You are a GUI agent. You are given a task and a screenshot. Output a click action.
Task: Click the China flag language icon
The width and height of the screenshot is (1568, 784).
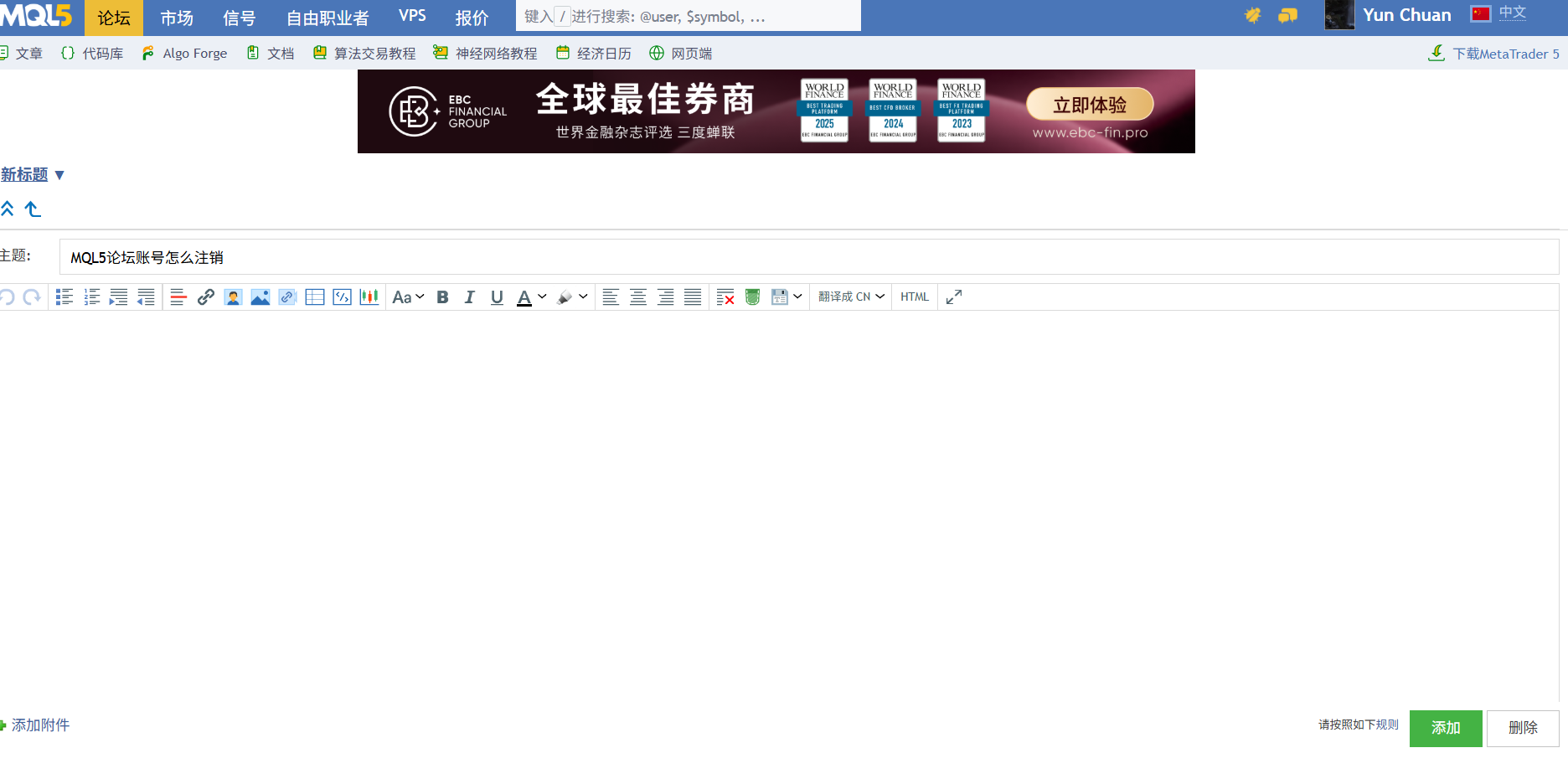pyautogui.click(x=1481, y=13)
